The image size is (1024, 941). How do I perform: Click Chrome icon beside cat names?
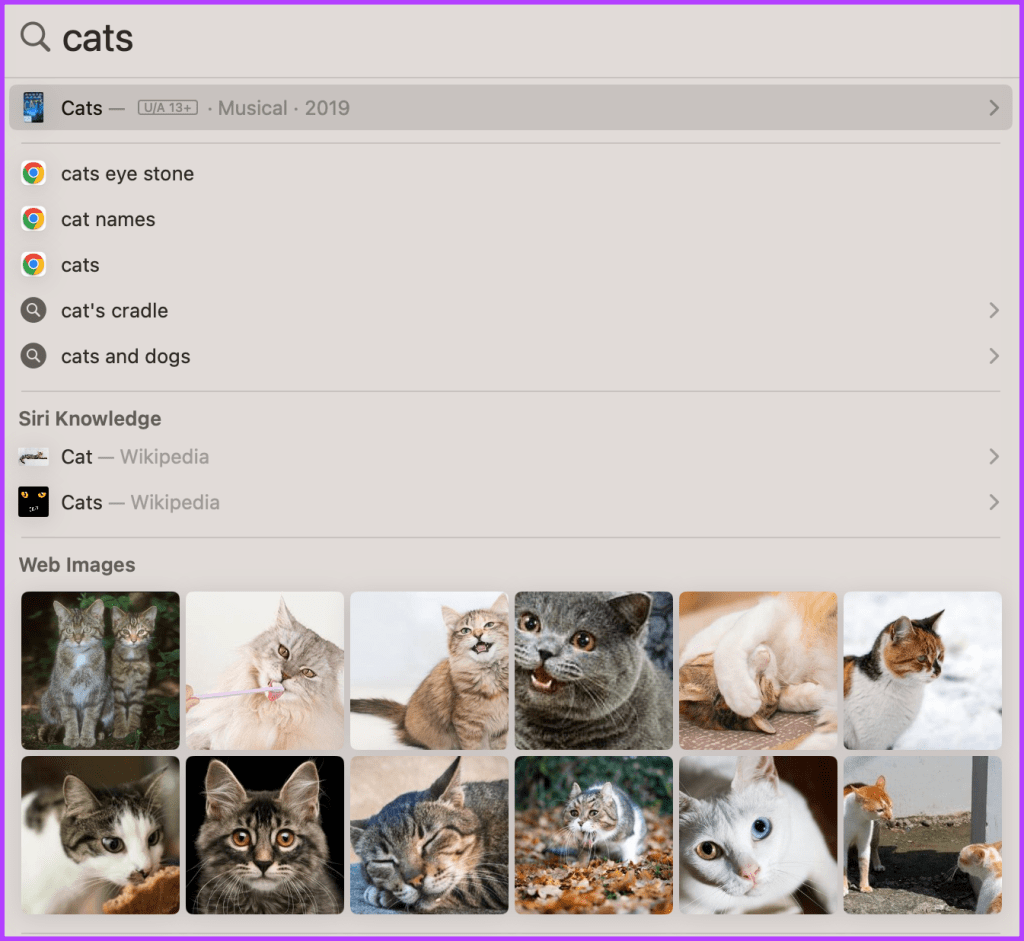pyautogui.click(x=33, y=219)
